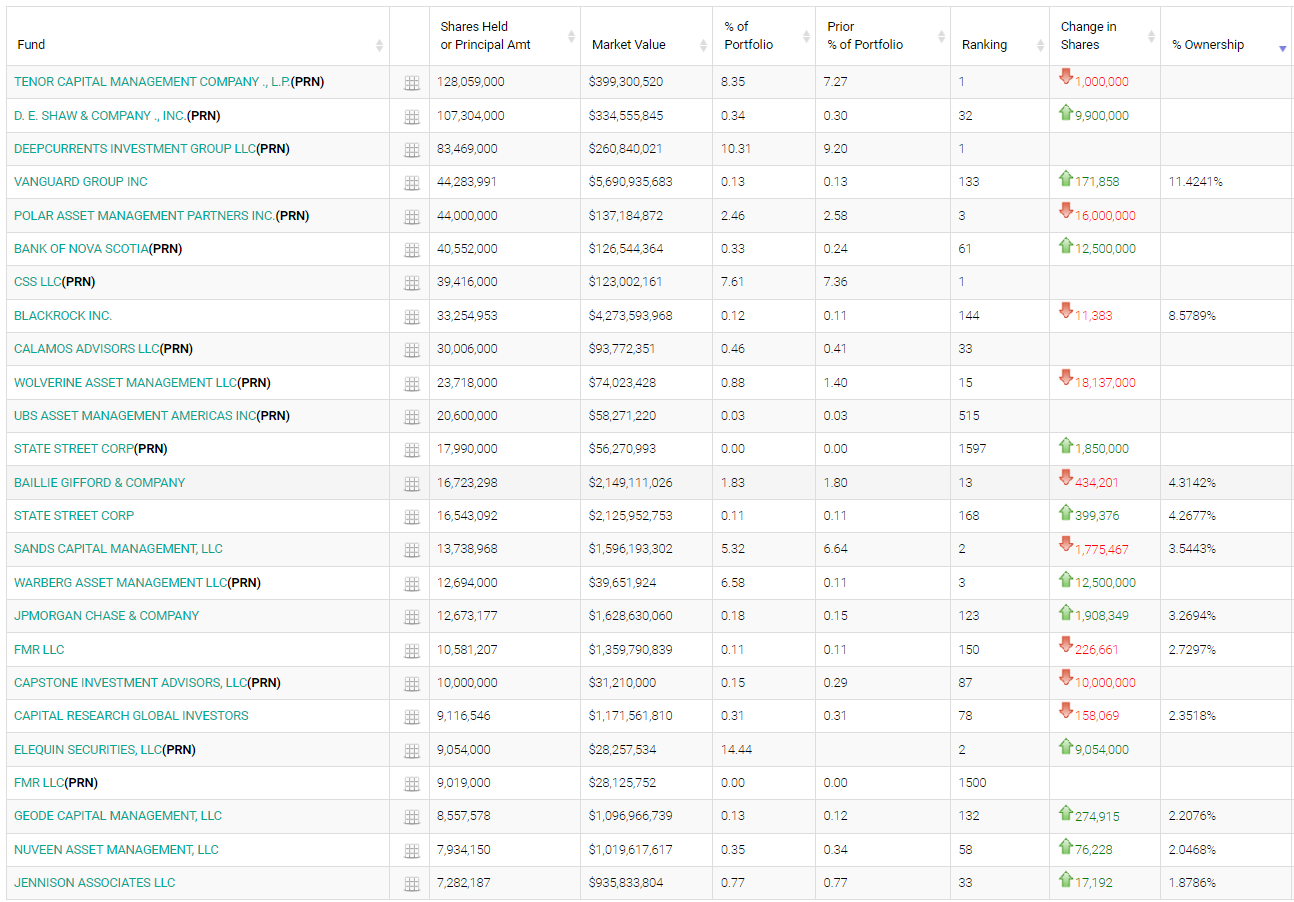Open grid icon in JENNISON ASSOCIATES row
This screenshot has width=1294, height=902.
click(x=411, y=884)
